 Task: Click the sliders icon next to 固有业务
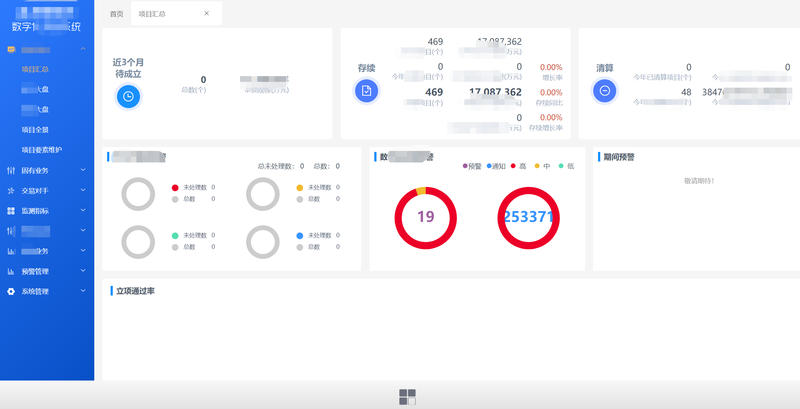[x=11, y=170]
